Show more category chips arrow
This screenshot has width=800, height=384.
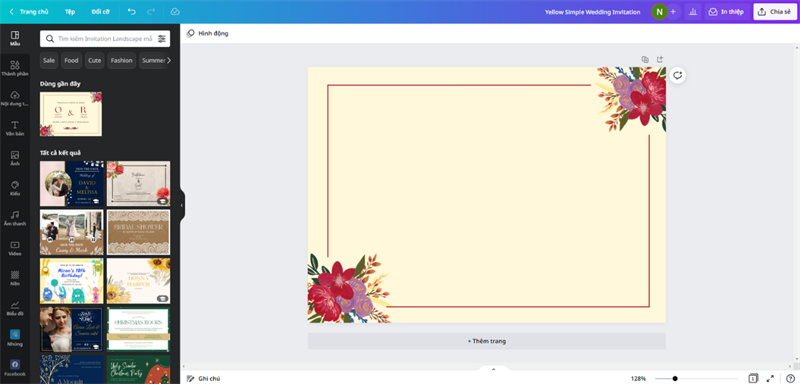pyautogui.click(x=169, y=60)
